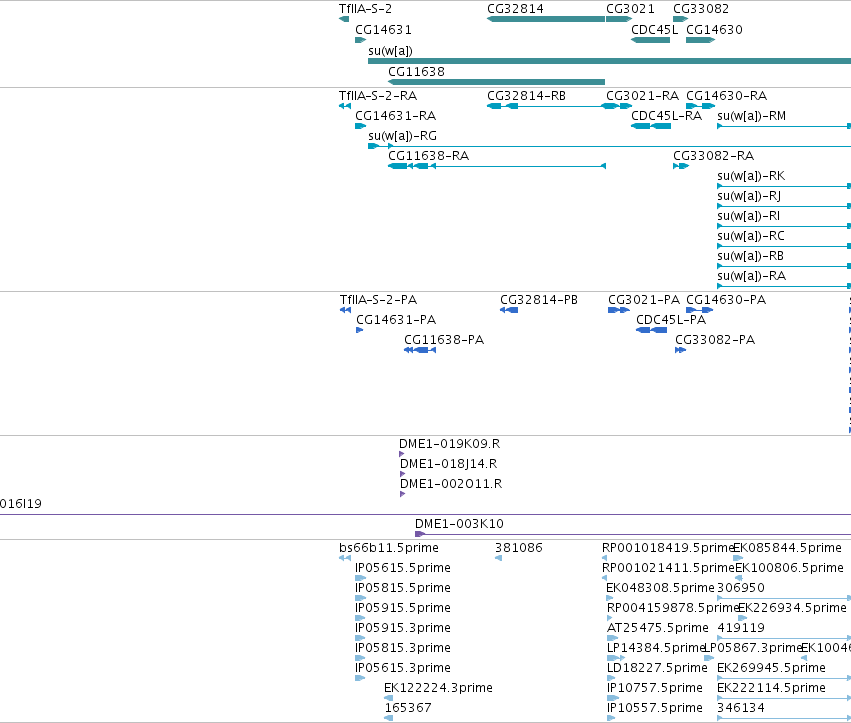This screenshot has width=851, height=723.
Task: Click the CG14631 gene label
Action: [383, 29]
